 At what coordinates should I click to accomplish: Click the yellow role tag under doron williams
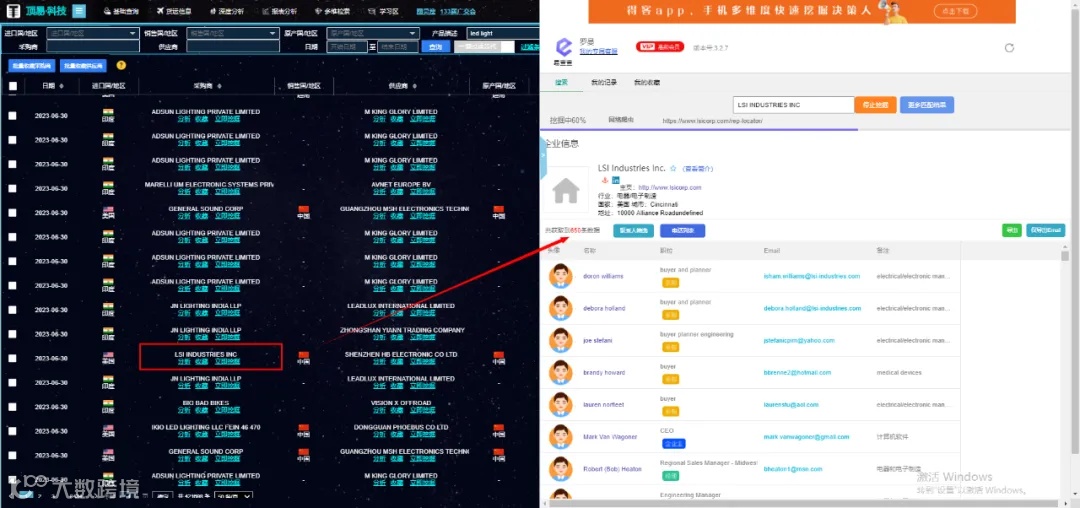point(670,282)
